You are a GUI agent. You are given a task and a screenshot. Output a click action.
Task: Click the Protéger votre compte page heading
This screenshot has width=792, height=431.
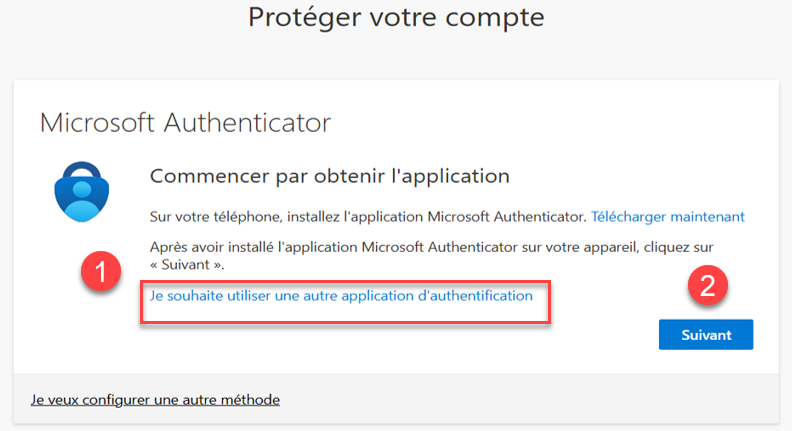click(396, 17)
